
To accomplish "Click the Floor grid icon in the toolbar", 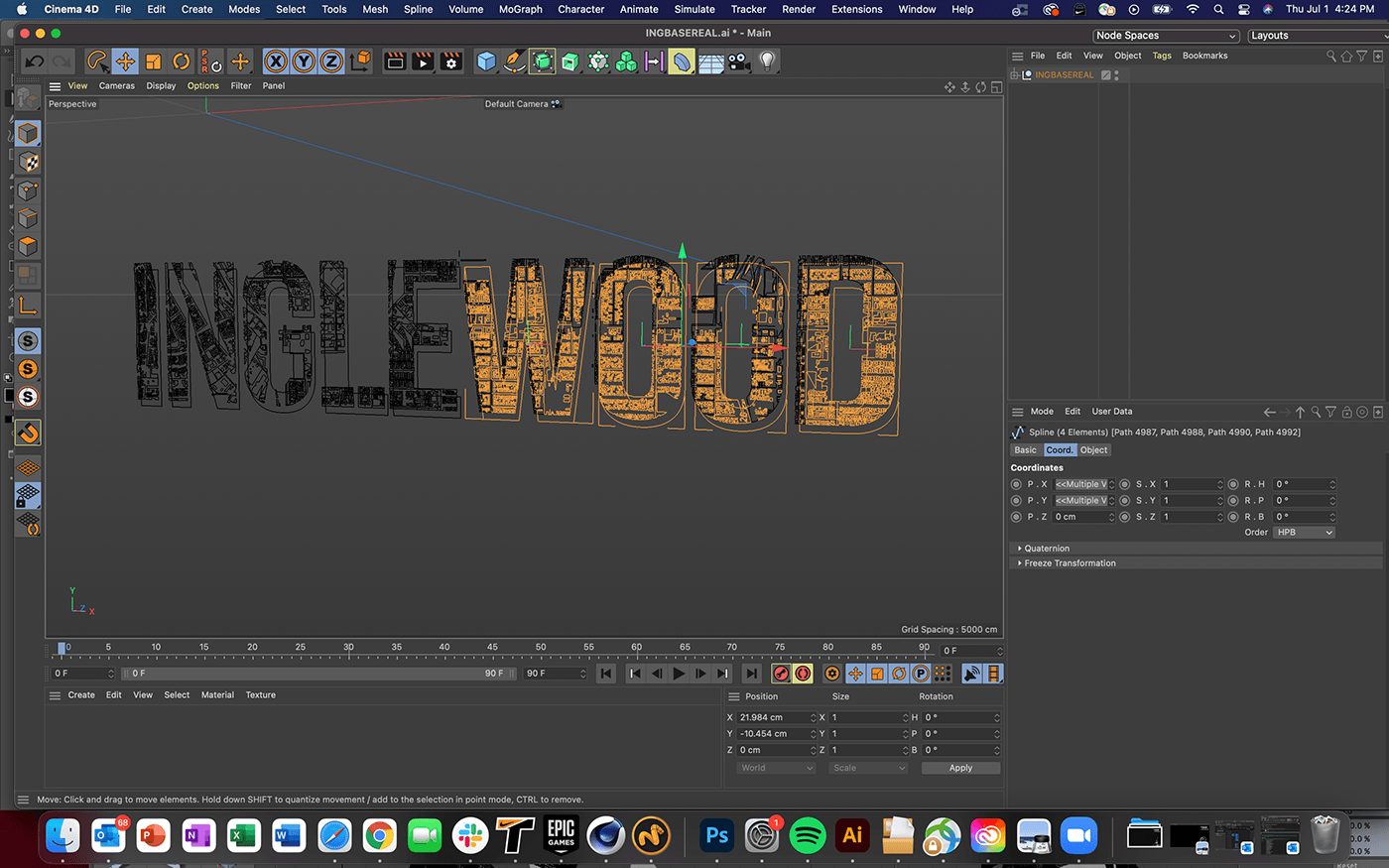I will [710, 62].
